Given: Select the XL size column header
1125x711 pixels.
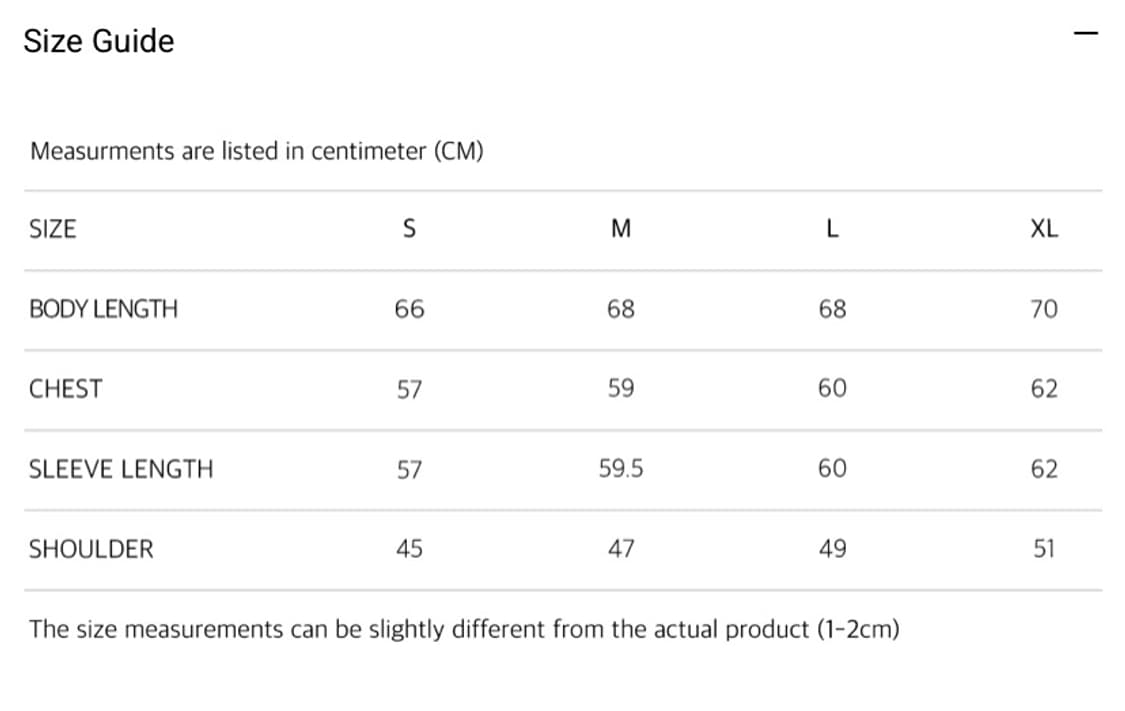Looking at the screenshot, I should click(1043, 229).
